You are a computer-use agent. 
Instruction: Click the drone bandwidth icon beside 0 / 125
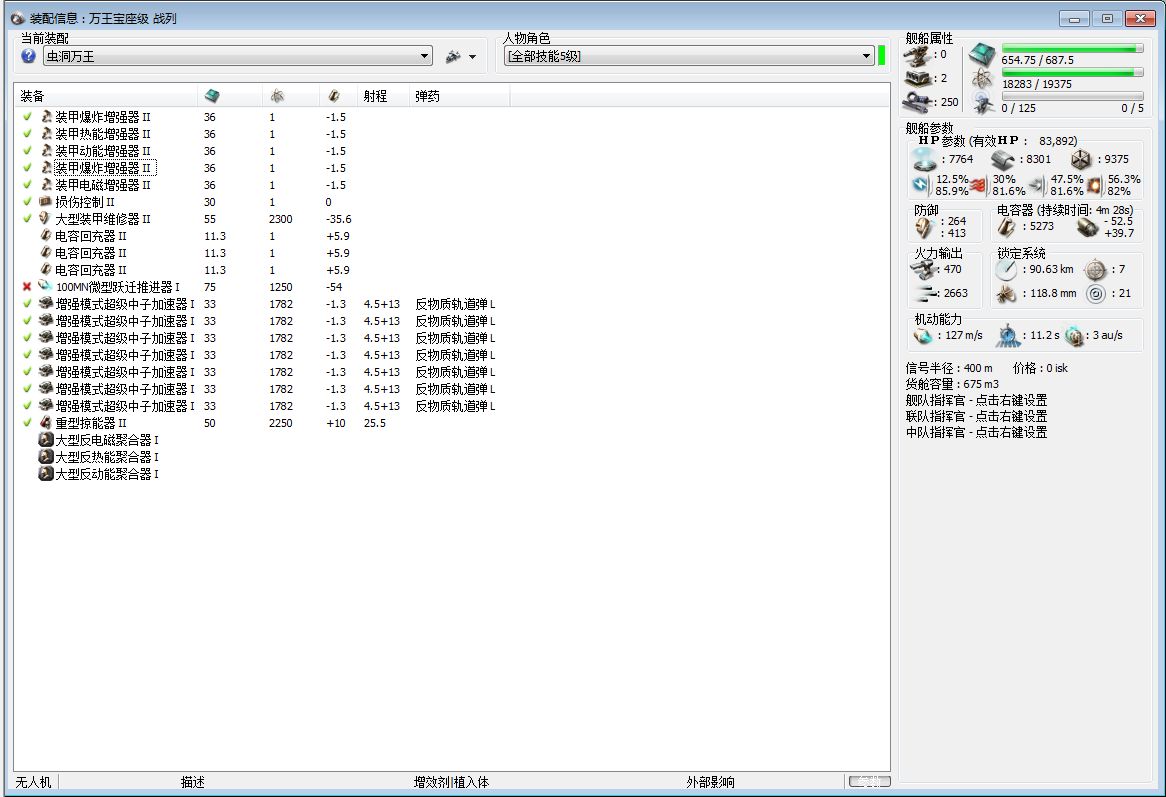pyautogui.click(x=983, y=103)
